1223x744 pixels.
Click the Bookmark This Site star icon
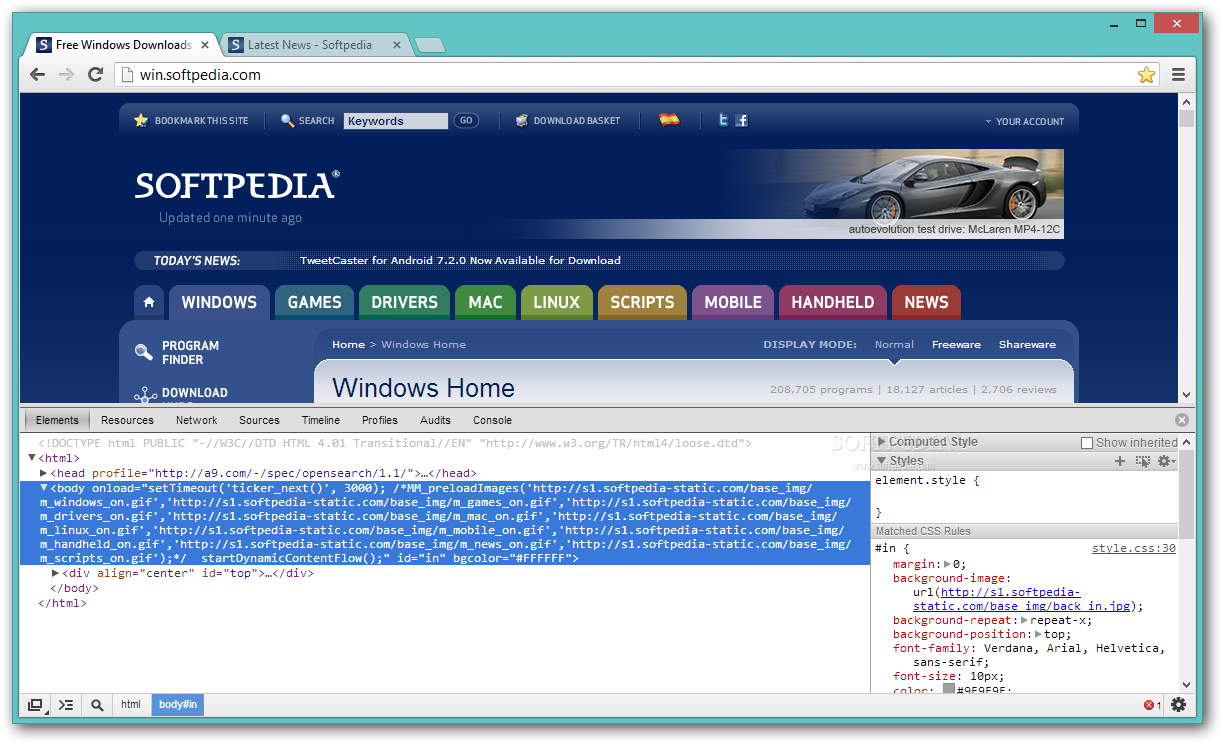[141, 120]
